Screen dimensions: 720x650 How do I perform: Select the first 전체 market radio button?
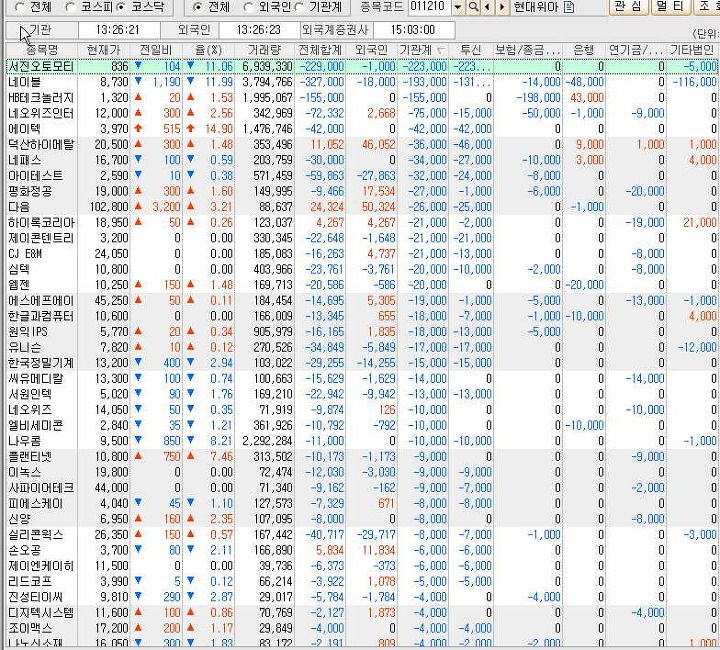coord(19,7)
